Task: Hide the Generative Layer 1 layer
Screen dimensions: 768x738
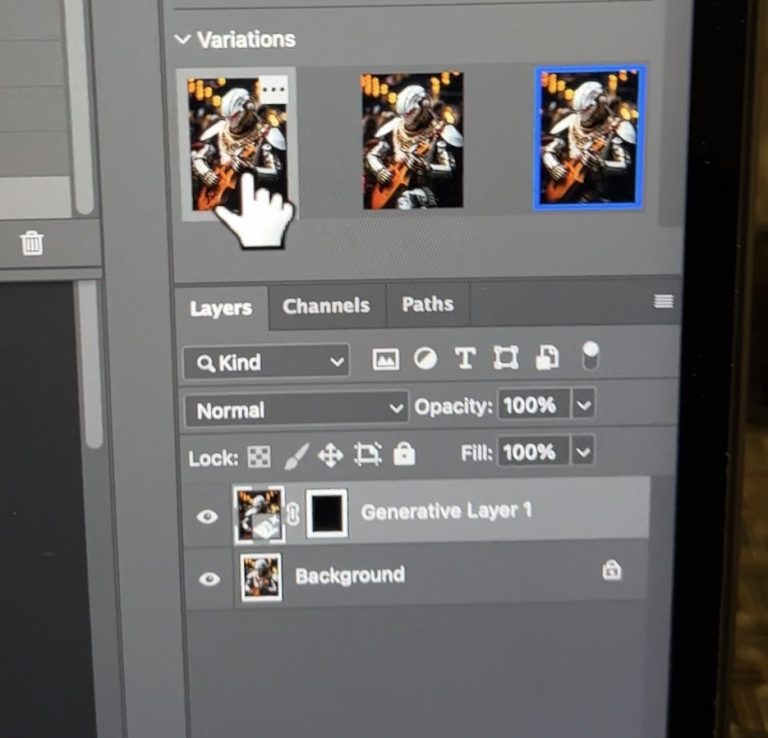Action: [208, 517]
